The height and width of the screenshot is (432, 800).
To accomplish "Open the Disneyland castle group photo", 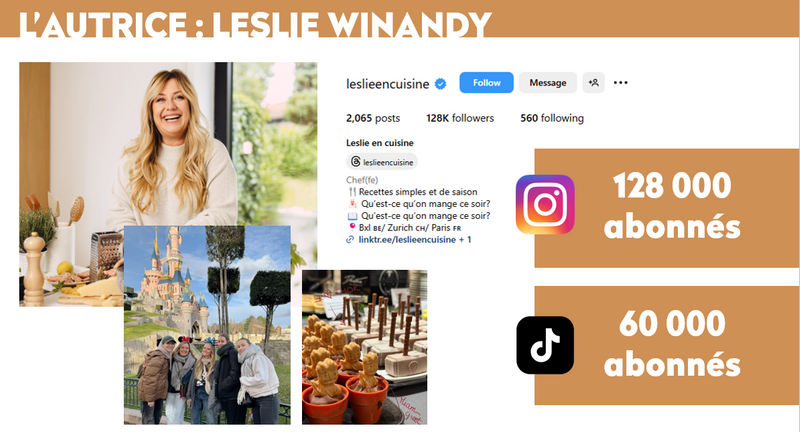I will click(207, 325).
